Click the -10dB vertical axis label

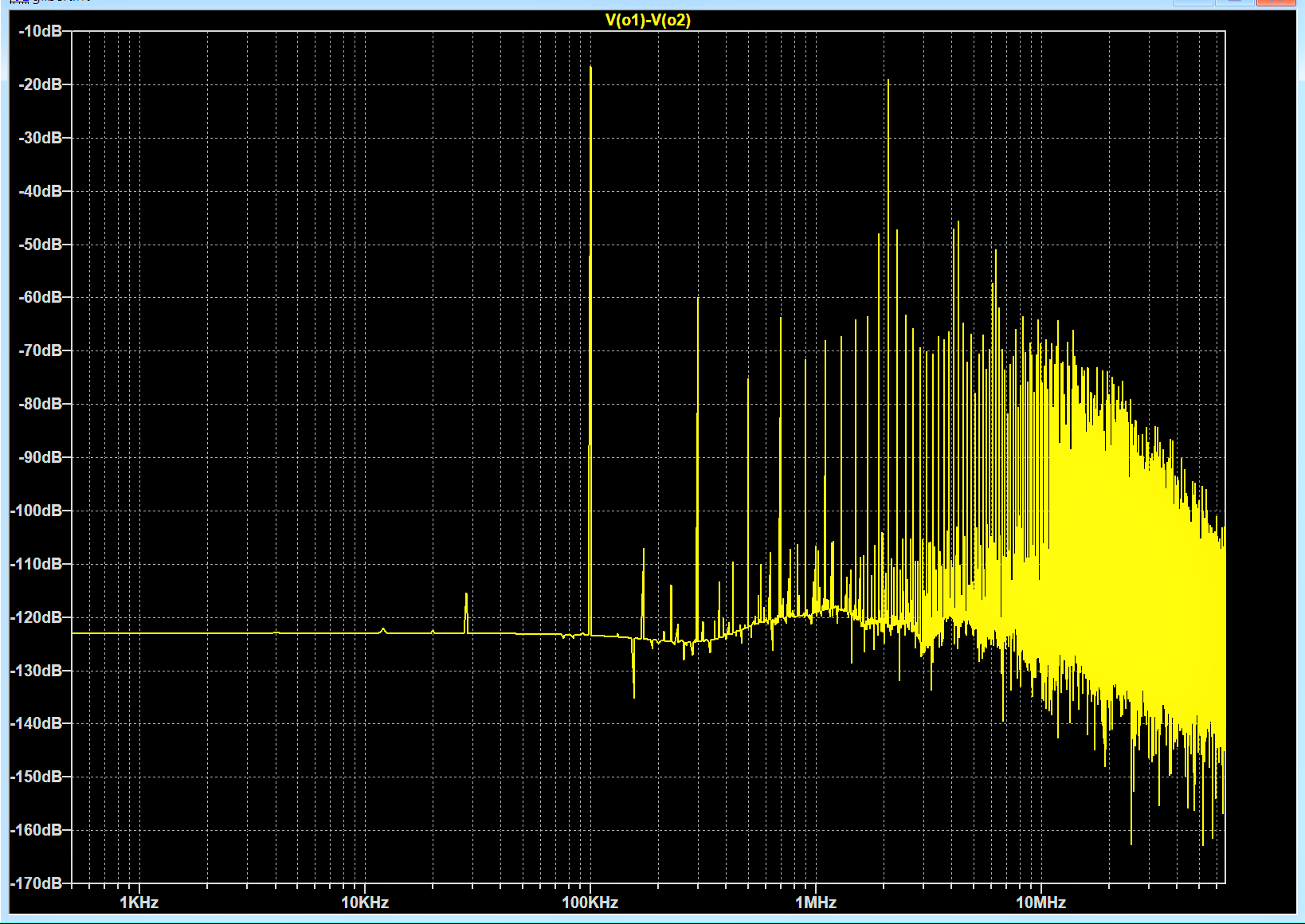(40, 31)
